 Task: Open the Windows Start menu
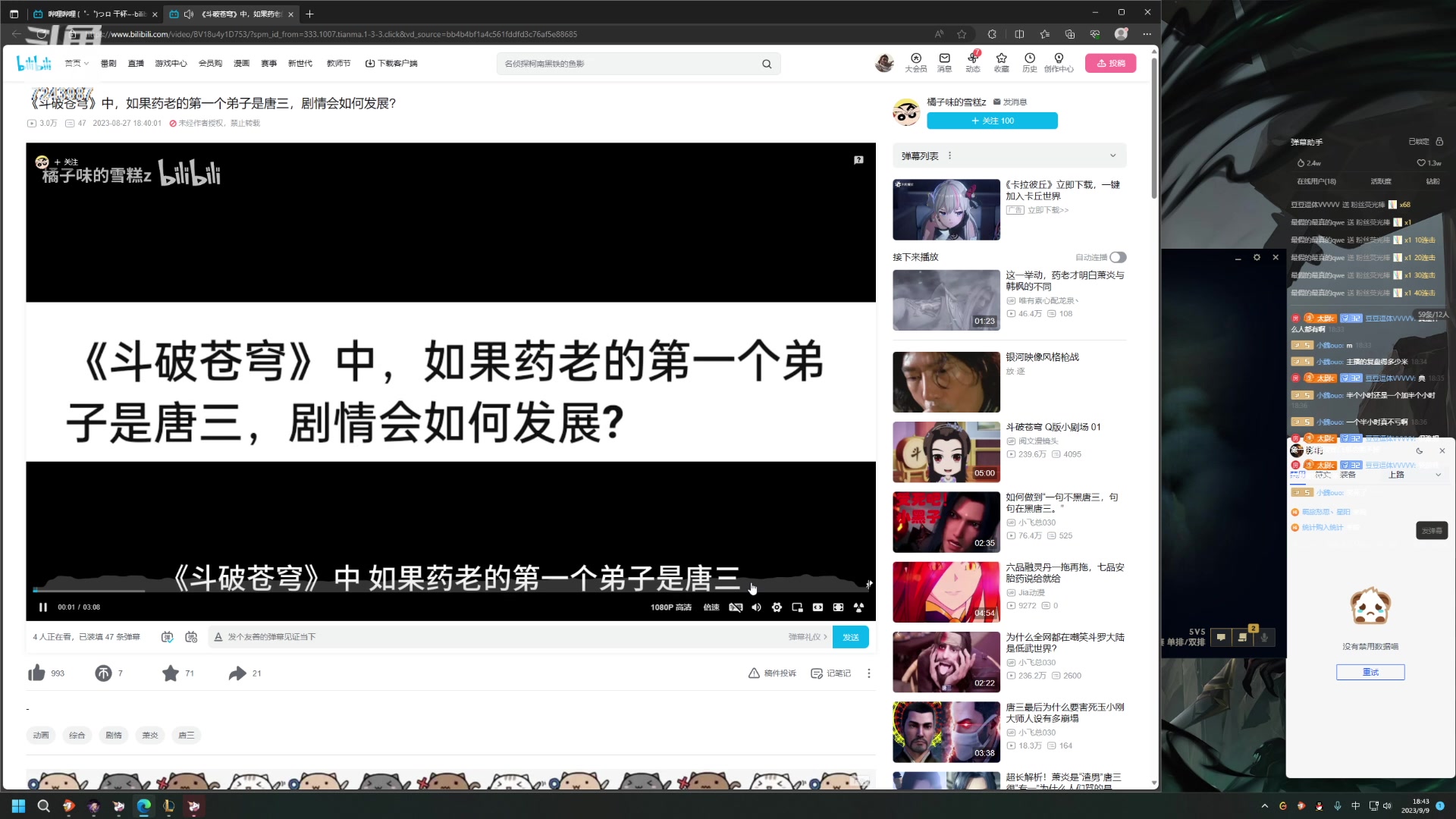point(19,805)
